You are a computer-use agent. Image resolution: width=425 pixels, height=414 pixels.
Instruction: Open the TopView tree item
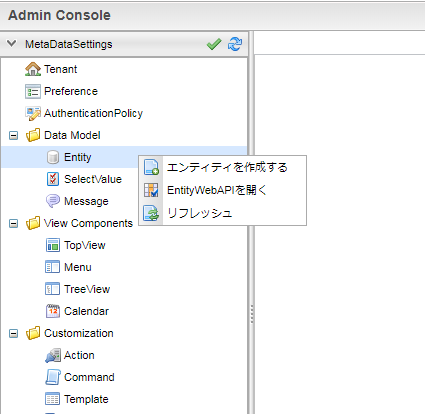point(85,245)
